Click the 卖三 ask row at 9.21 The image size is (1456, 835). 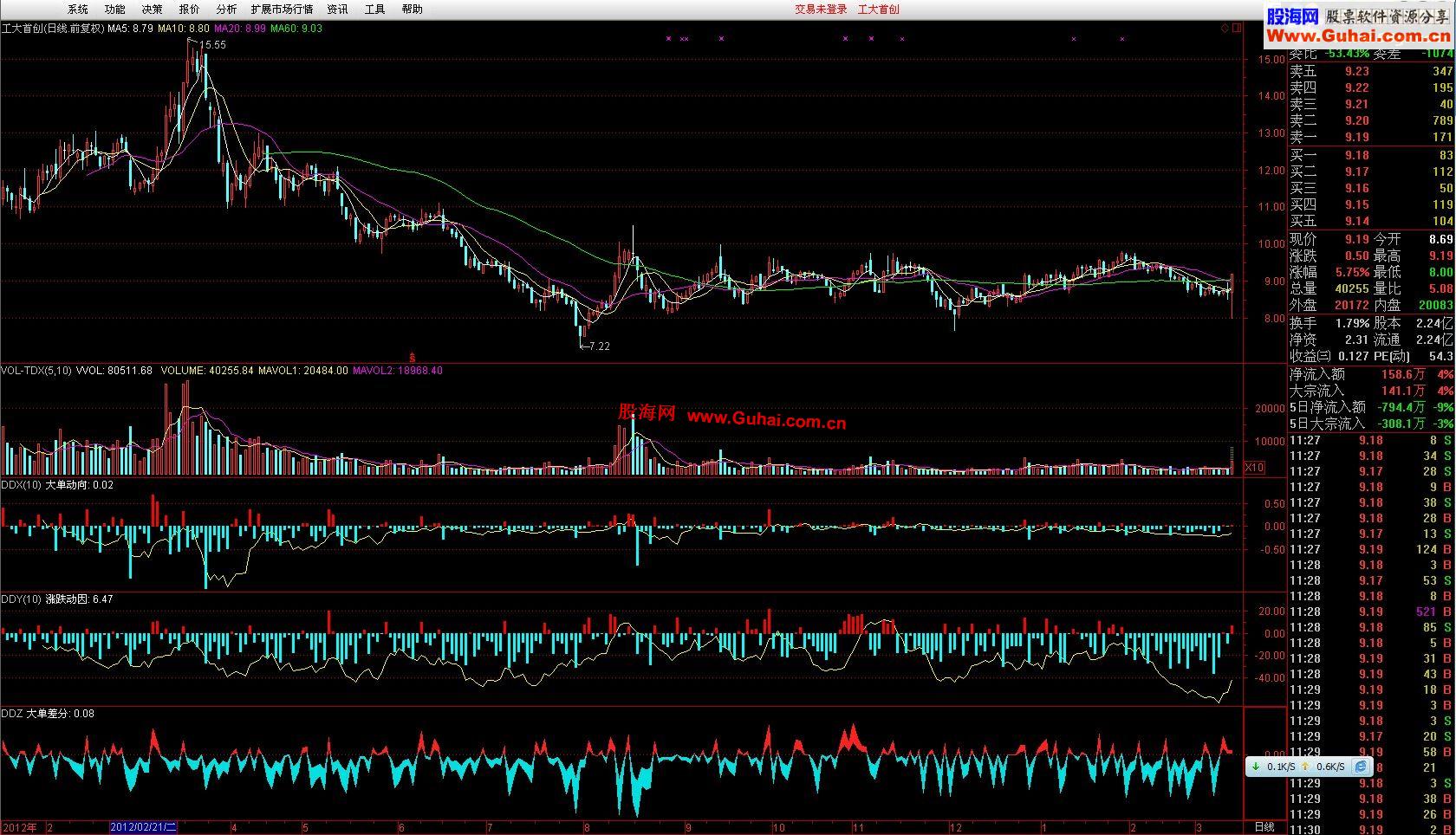pos(1371,104)
